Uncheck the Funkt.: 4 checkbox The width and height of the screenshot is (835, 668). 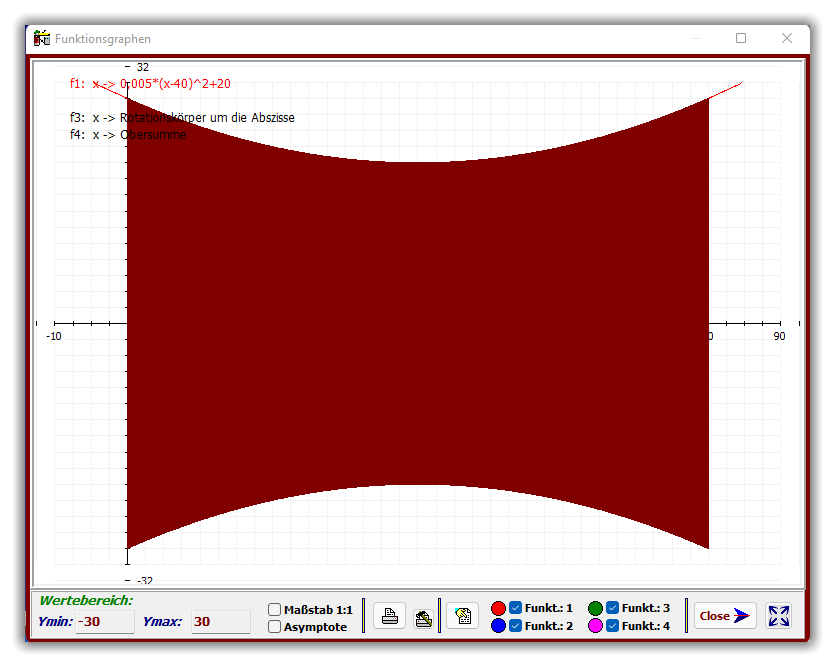tap(613, 626)
